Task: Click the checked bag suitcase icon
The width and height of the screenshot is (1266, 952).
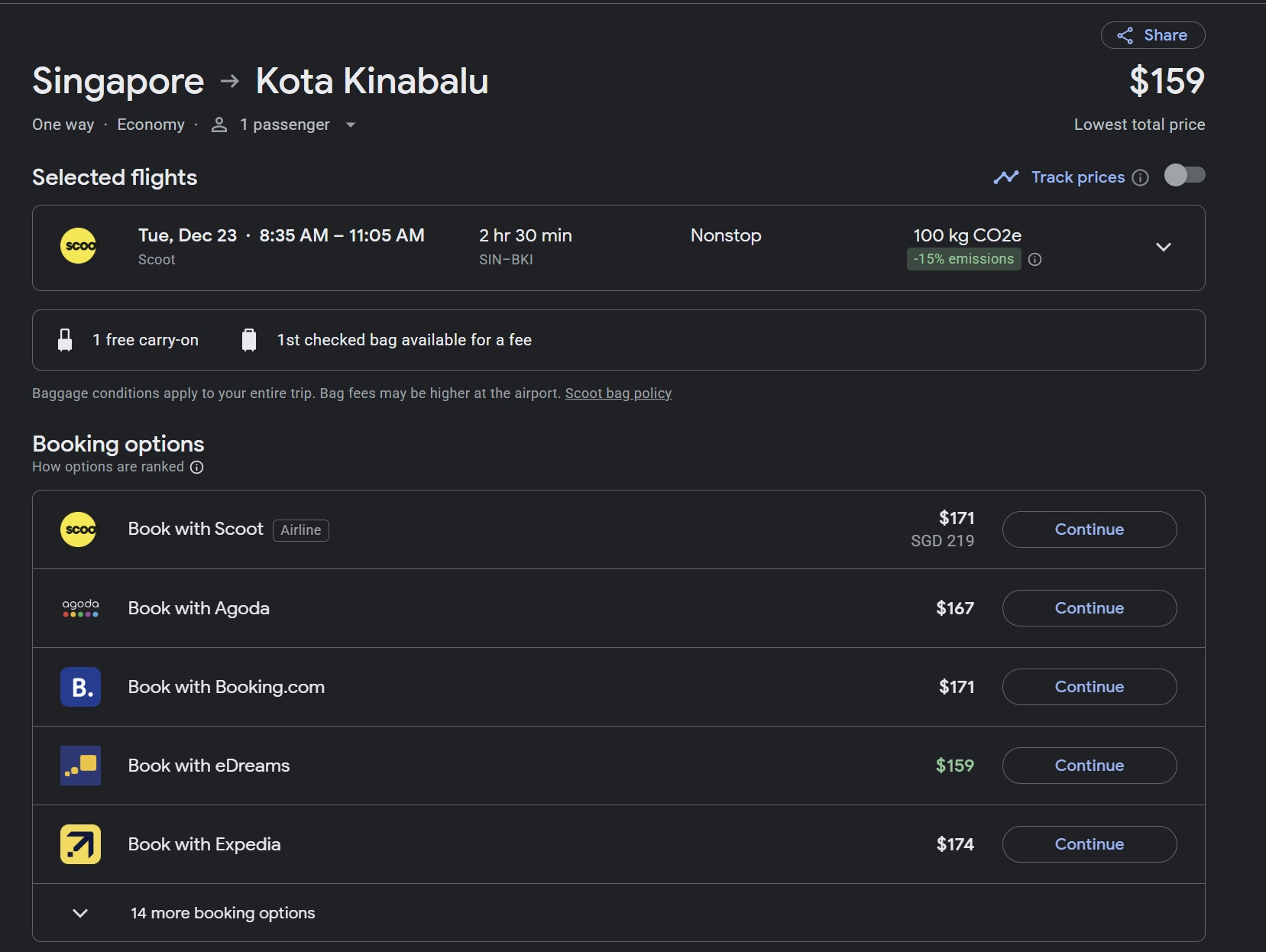Action: (248, 340)
